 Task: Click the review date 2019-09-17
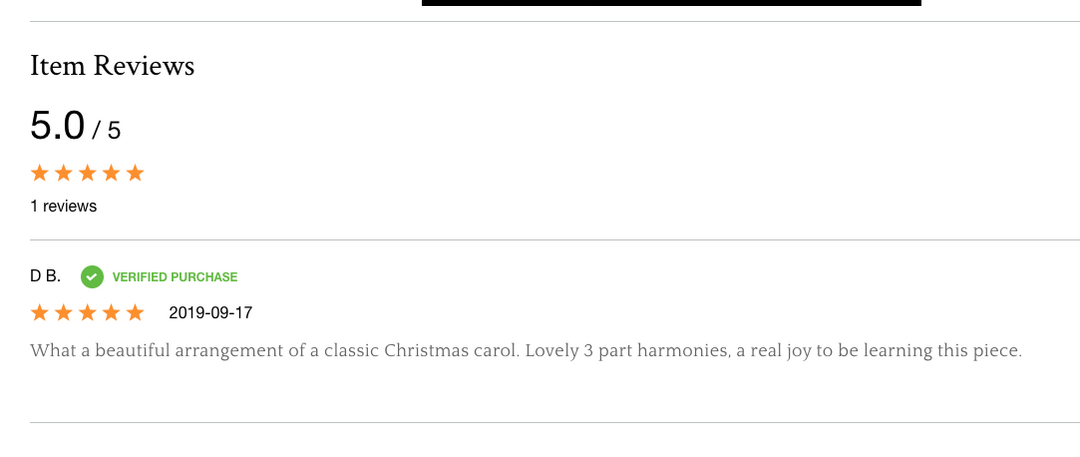pos(211,313)
